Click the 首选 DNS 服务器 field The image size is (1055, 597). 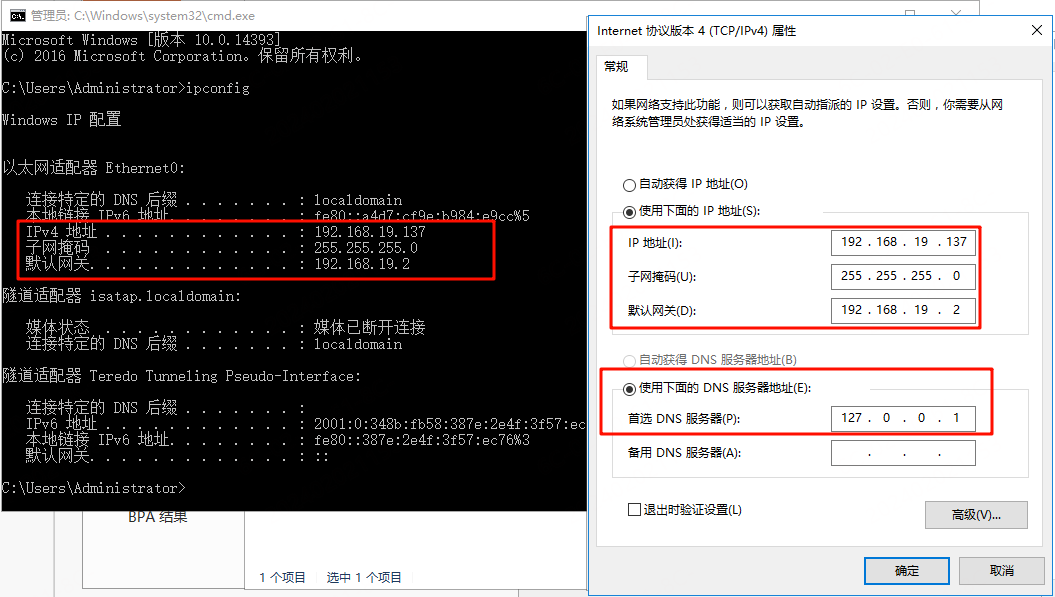(903, 418)
